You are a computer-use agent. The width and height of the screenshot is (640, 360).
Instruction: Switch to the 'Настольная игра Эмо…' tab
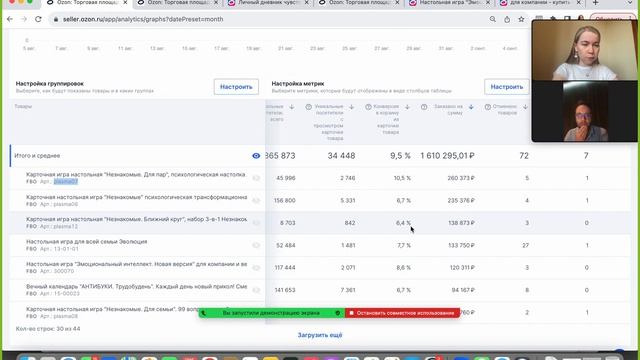pos(449,3)
